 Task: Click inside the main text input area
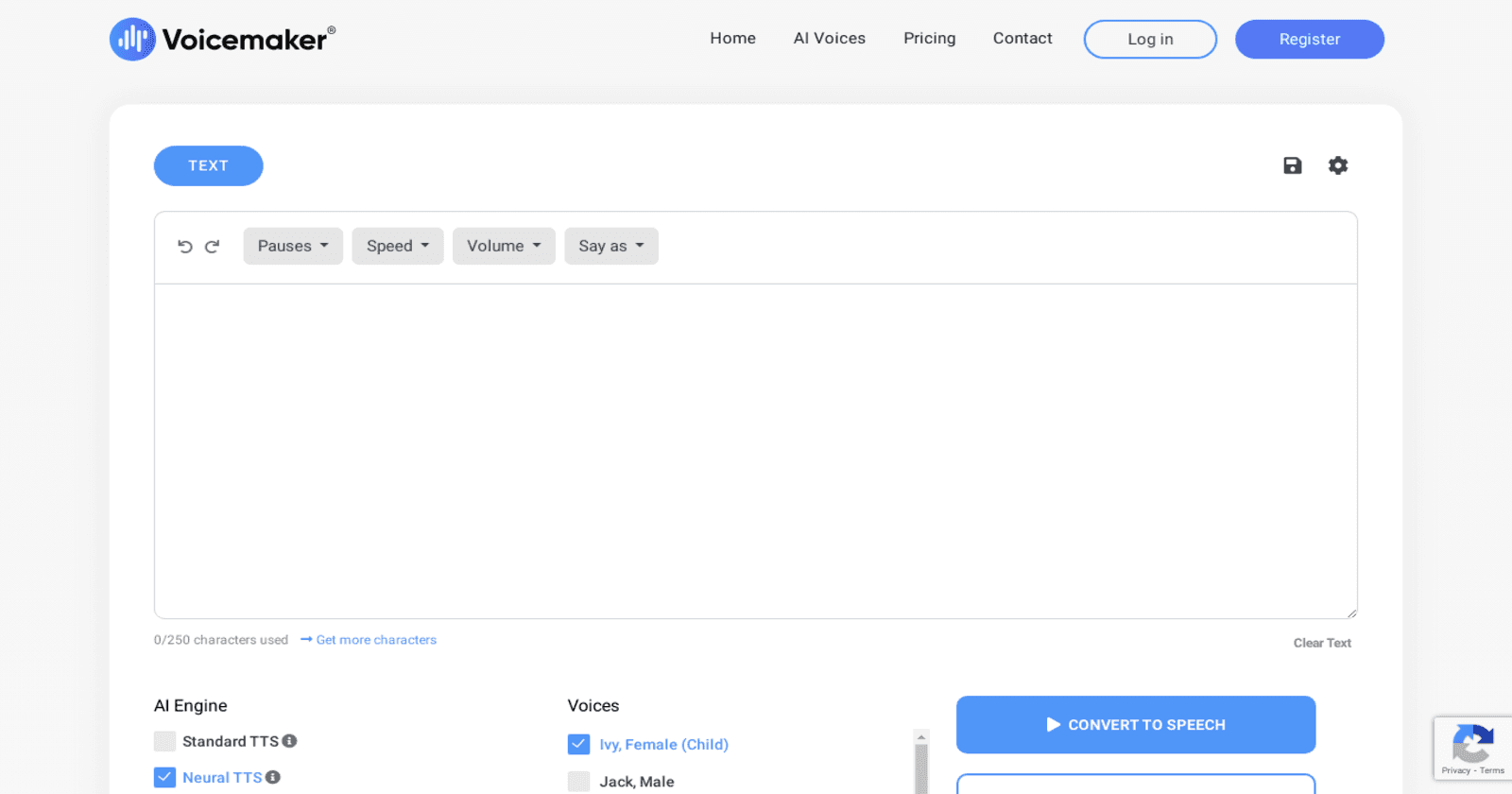click(755, 451)
